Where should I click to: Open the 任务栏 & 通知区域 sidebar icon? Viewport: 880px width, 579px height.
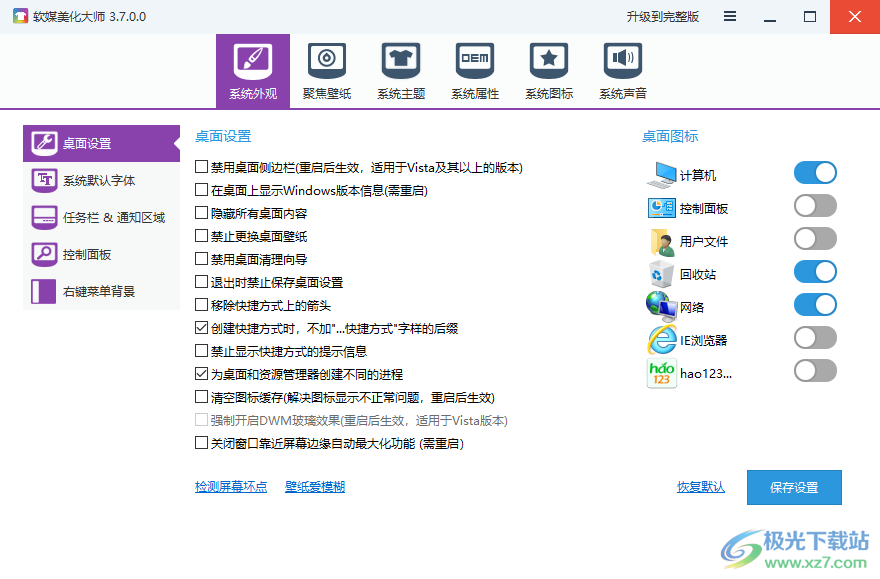click(43, 216)
